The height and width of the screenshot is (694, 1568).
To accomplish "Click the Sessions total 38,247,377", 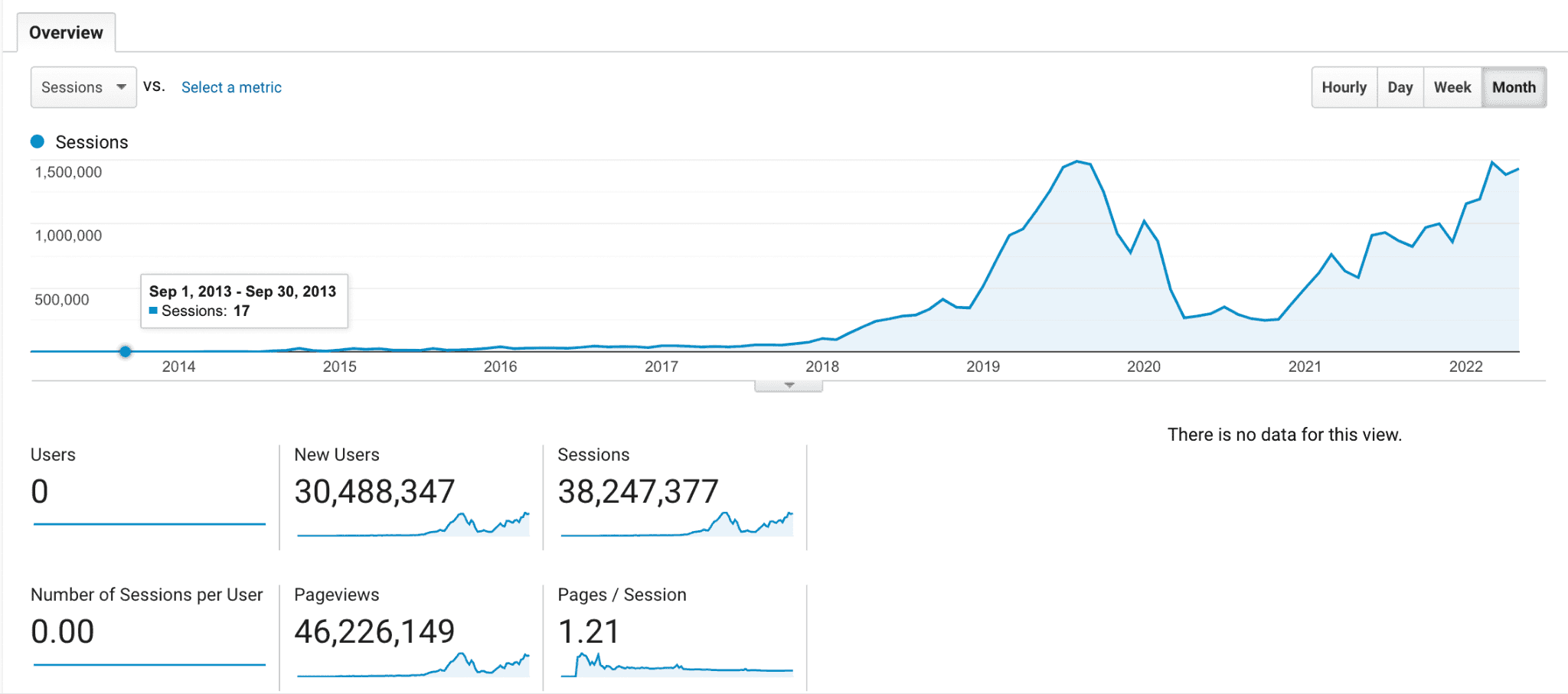I will (639, 491).
